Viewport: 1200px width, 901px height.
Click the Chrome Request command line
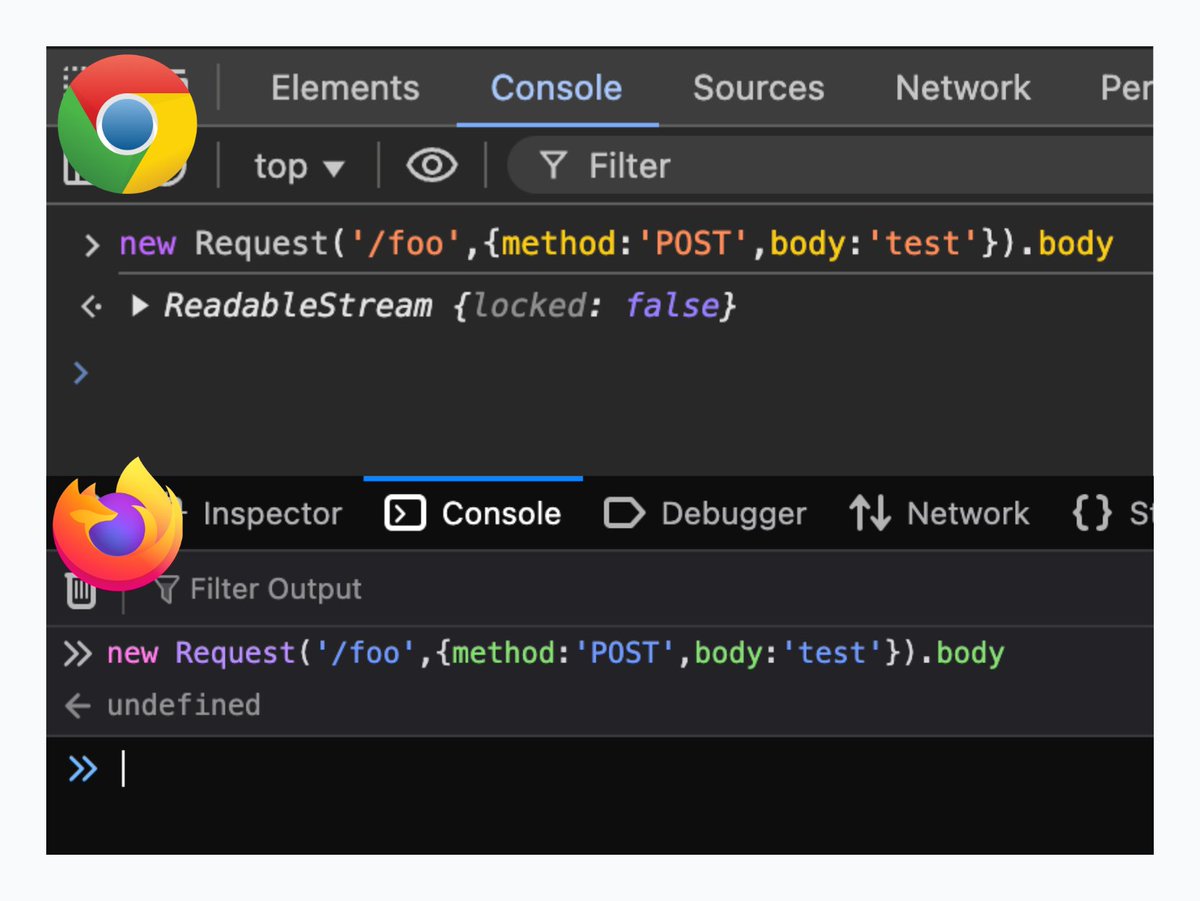615,244
